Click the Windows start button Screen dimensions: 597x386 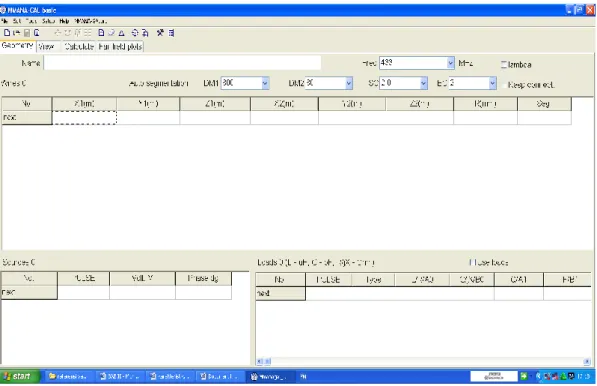tap(20, 376)
